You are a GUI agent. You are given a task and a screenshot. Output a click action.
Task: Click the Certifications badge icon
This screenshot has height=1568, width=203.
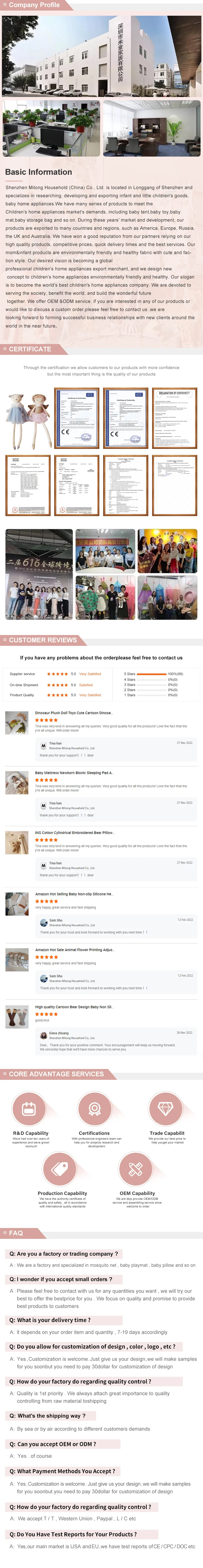[x=94, y=1108]
